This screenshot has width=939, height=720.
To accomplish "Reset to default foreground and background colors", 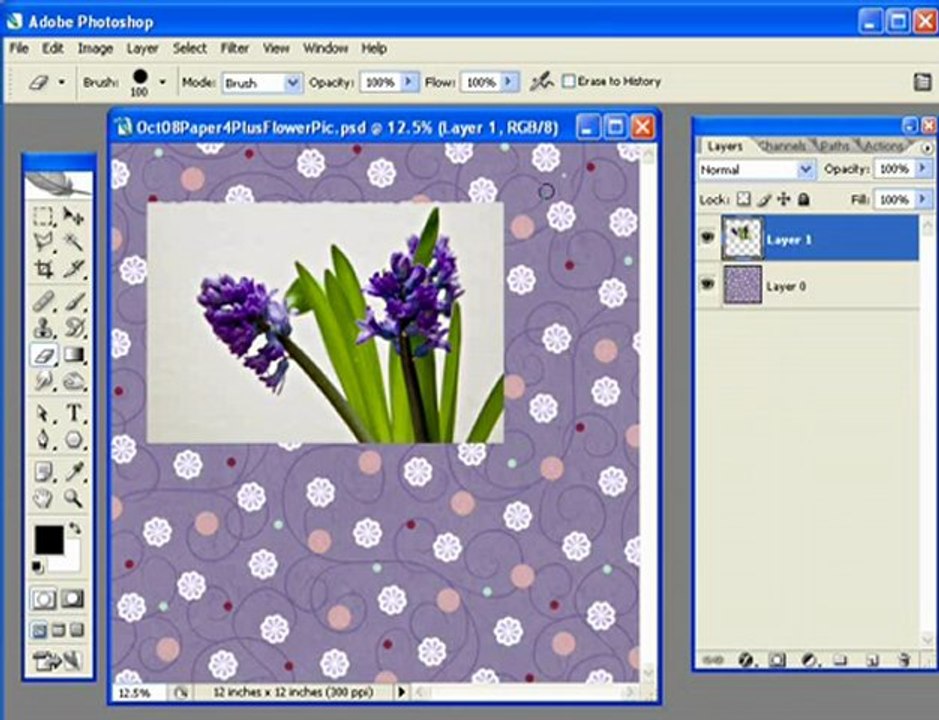I will (x=37, y=567).
